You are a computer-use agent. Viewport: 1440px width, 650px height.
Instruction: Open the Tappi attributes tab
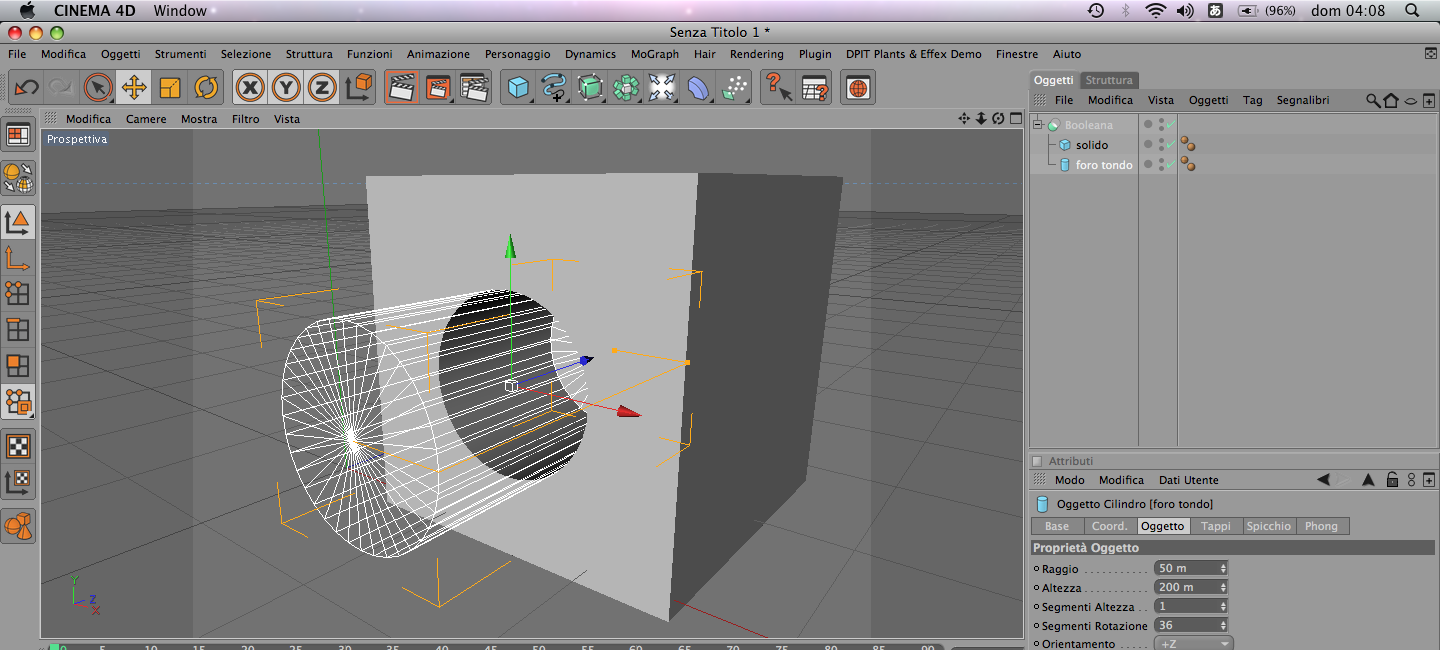[x=1216, y=526]
